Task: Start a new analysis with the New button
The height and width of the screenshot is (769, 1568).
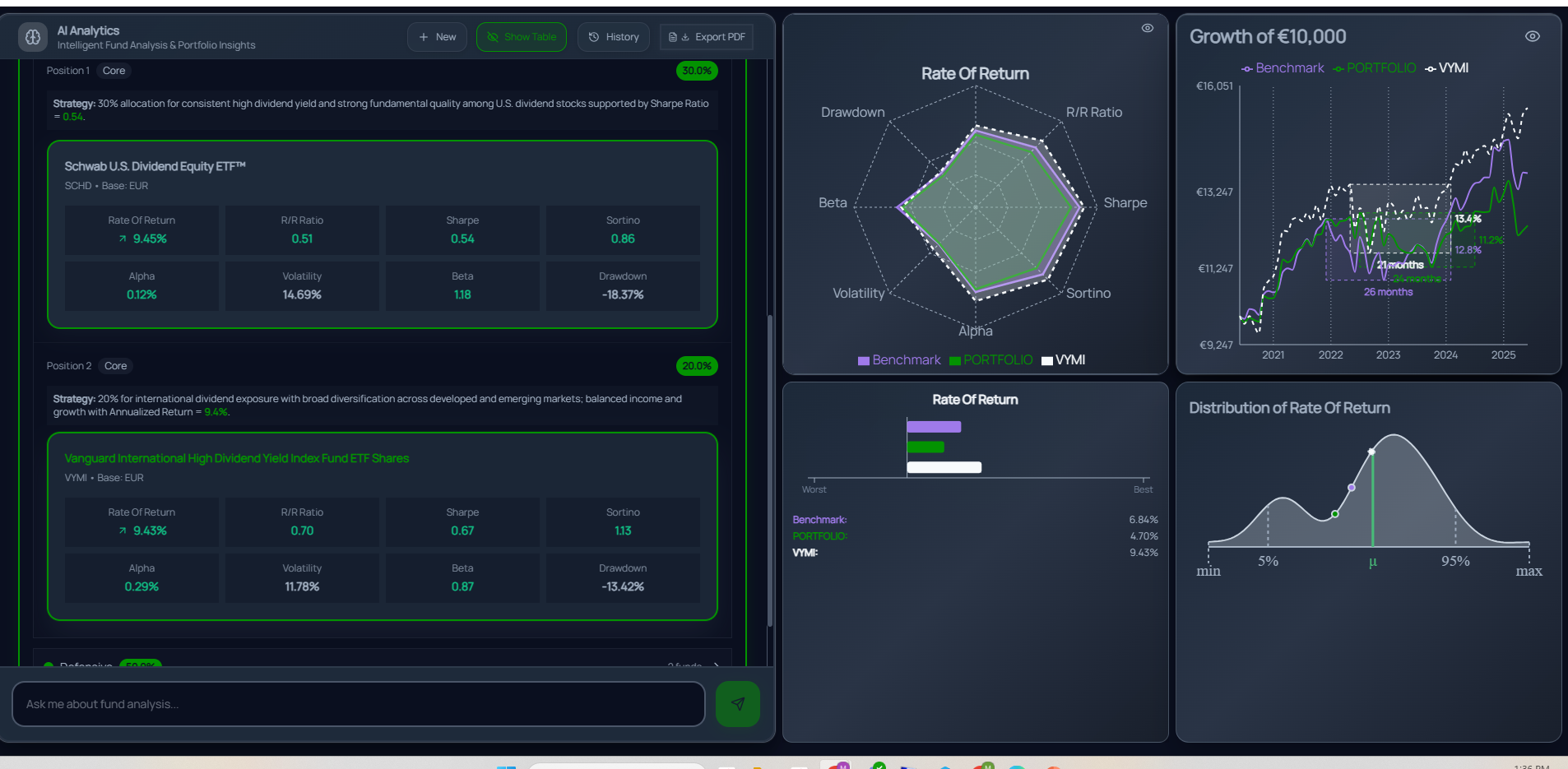Action: [x=437, y=37]
